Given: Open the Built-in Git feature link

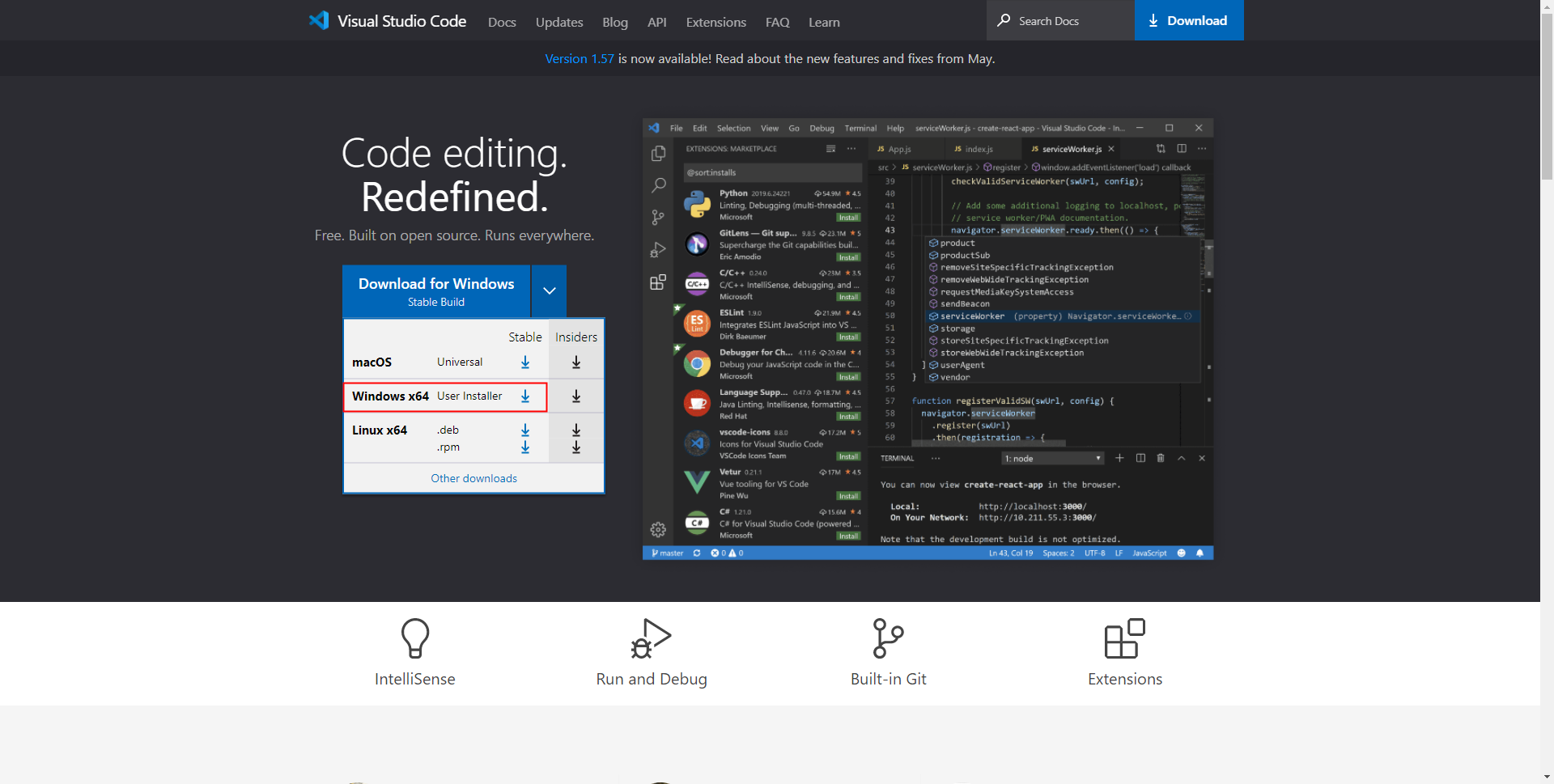Looking at the screenshot, I should click(889, 680).
